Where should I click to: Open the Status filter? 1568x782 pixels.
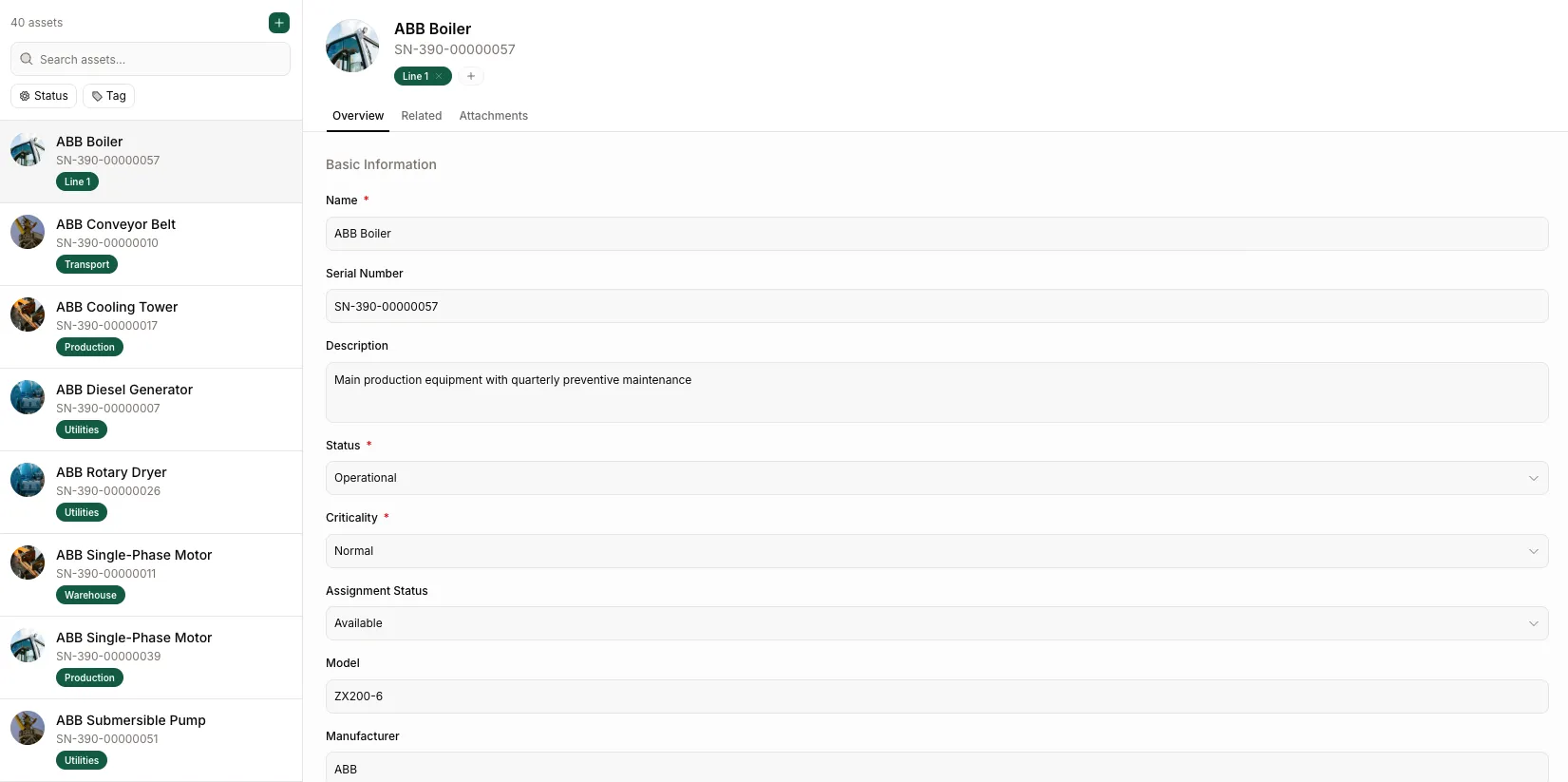(44, 96)
